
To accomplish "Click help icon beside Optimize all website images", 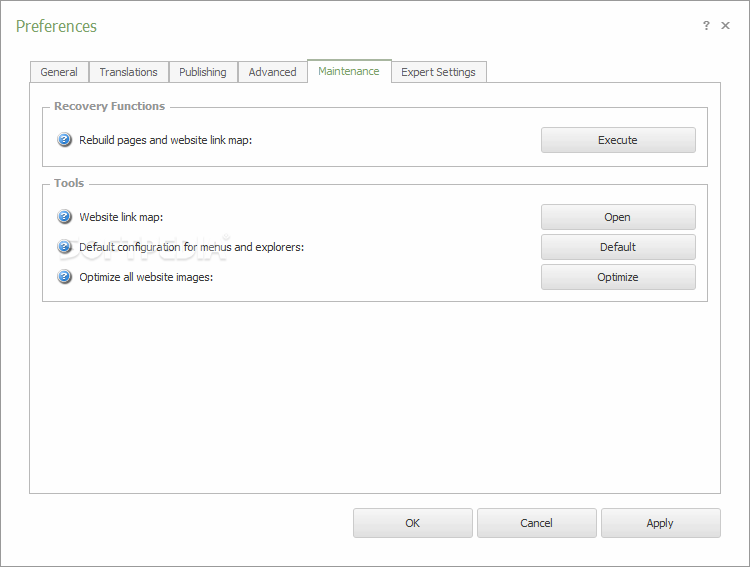I will (65, 277).
